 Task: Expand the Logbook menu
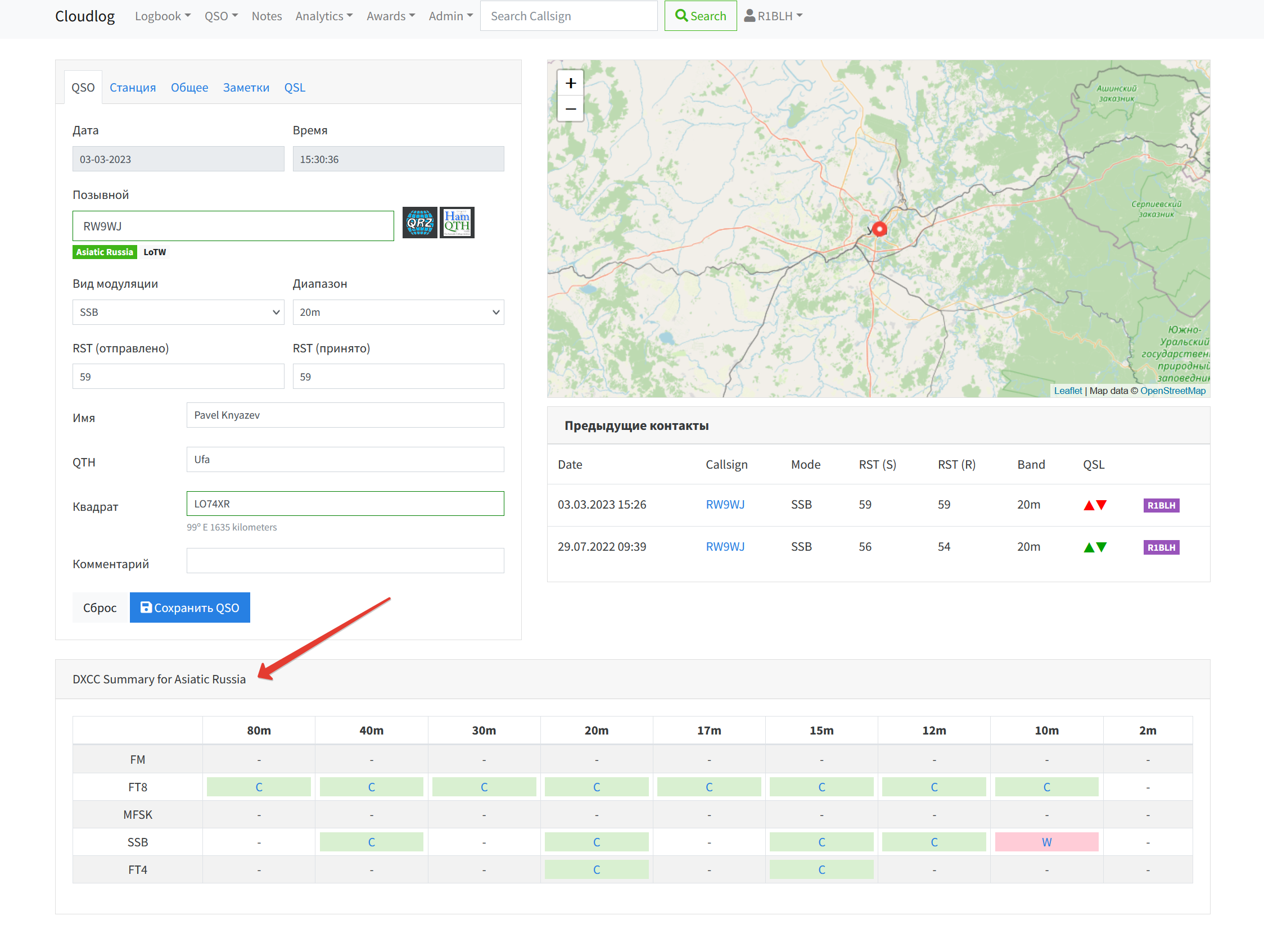[x=162, y=16]
